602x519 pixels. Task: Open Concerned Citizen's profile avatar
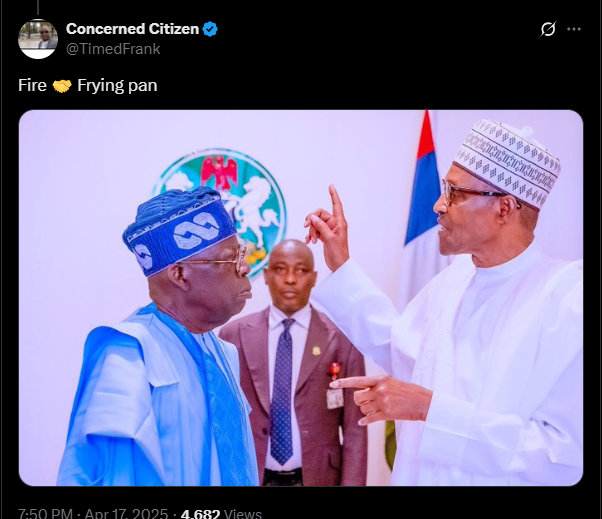37,38
